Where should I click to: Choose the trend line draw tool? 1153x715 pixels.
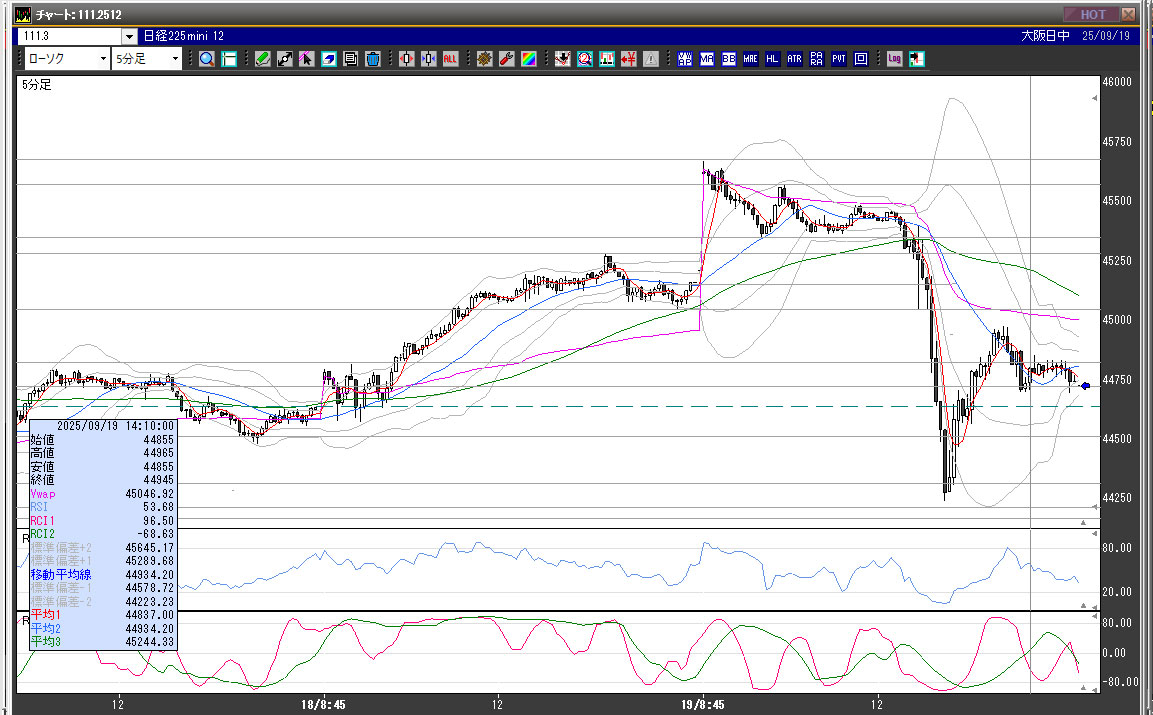(285, 59)
